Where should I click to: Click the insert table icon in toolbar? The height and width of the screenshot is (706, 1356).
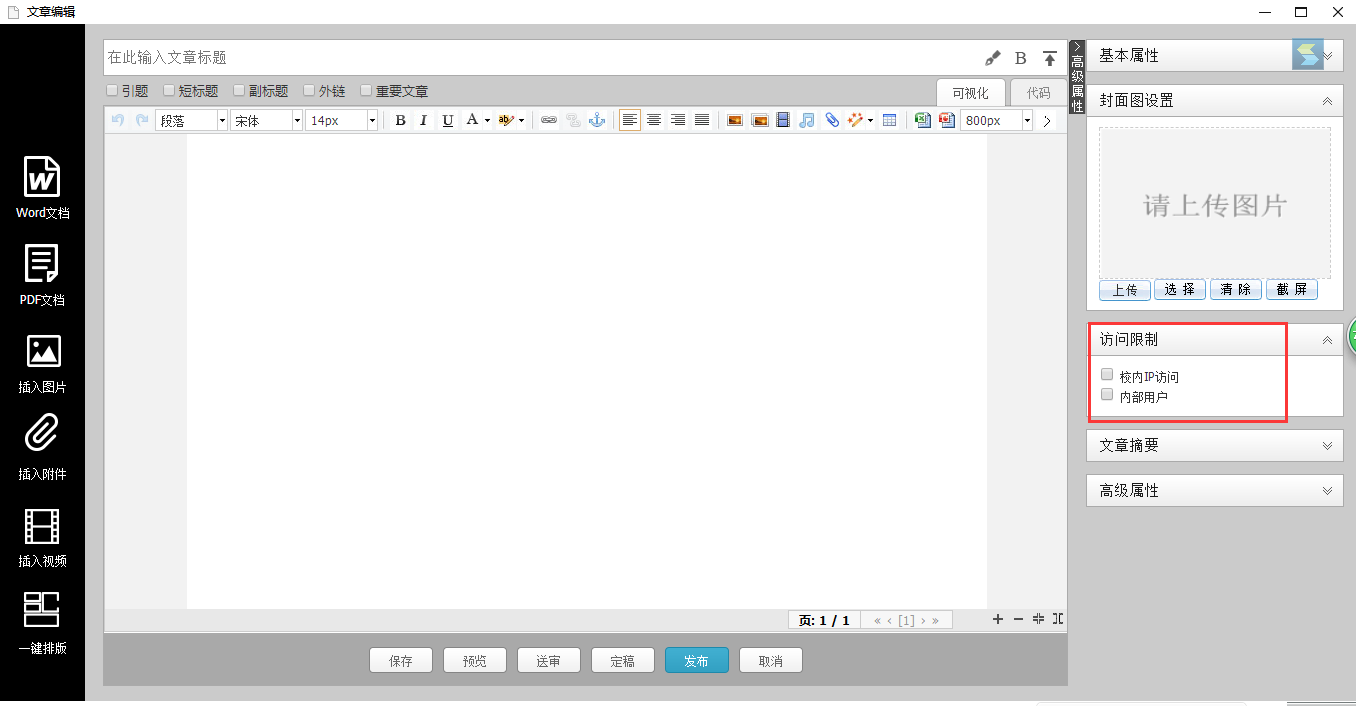click(889, 120)
